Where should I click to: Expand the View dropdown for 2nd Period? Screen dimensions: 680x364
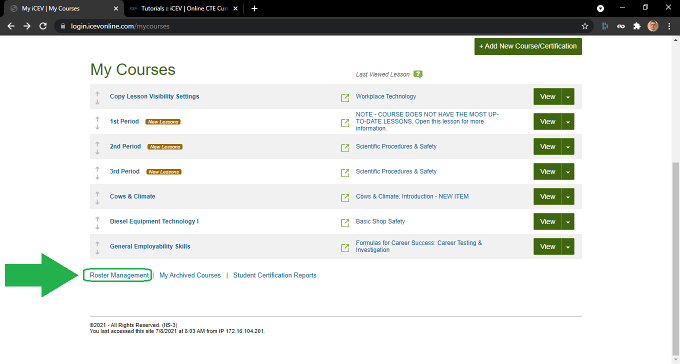(x=568, y=147)
